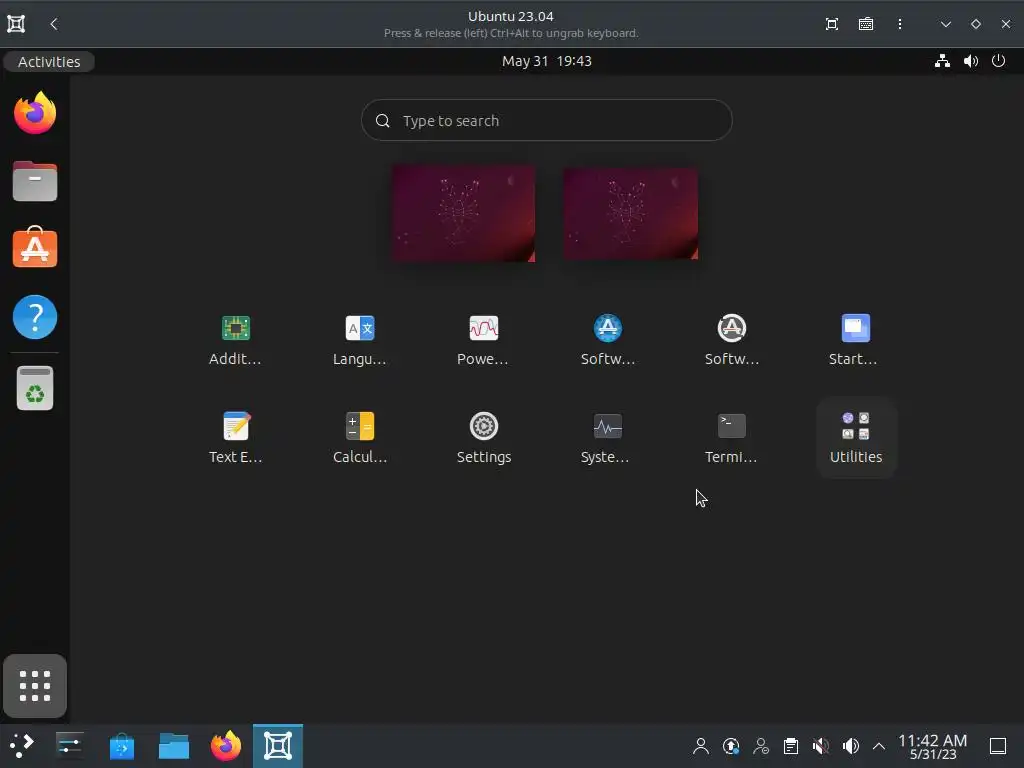Screen dimensions: 1024x768
Task: Click the viewer logo icon in title bar
Action: point(16,24)
